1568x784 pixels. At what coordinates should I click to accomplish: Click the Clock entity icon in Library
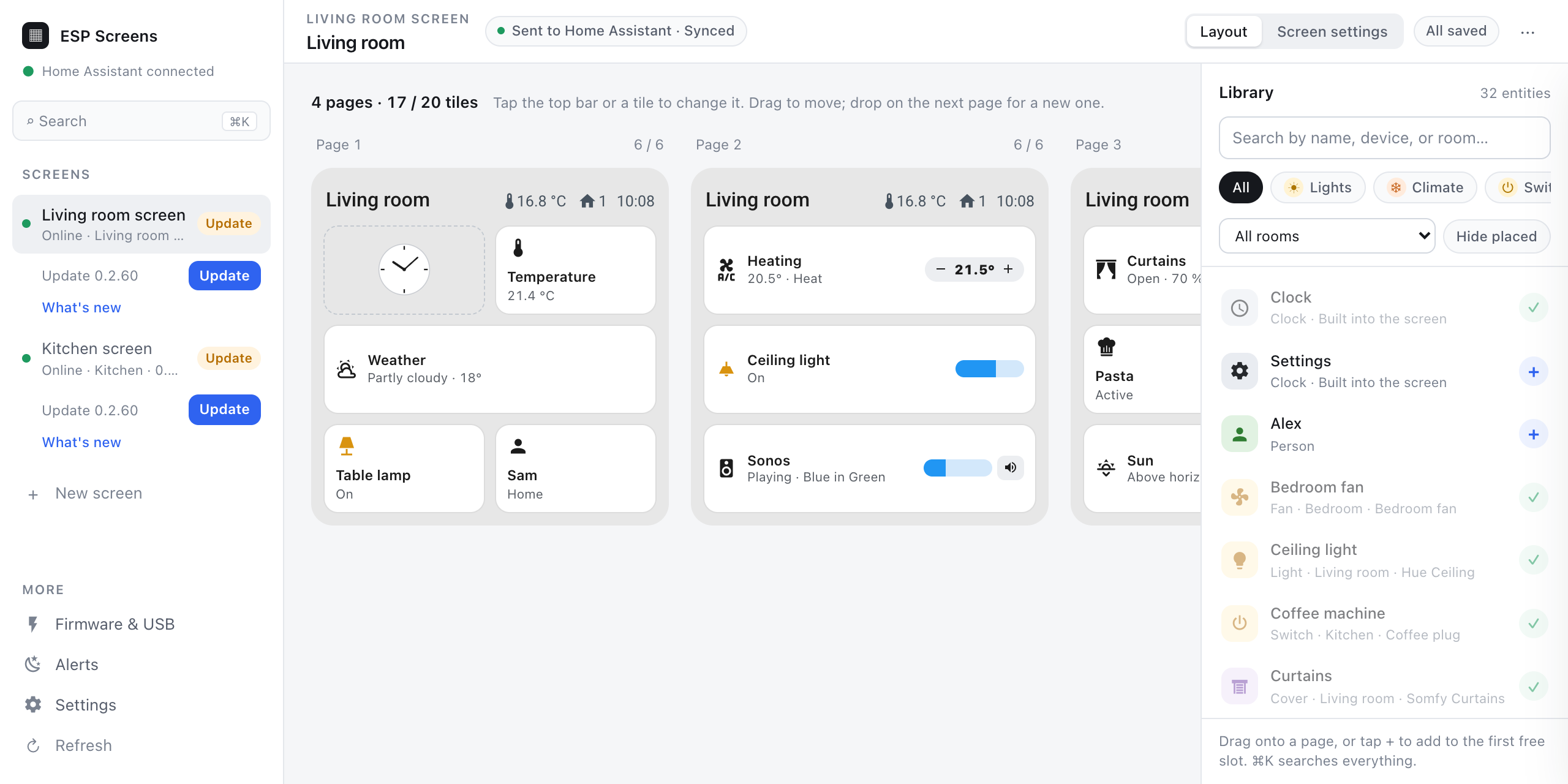1240,308
